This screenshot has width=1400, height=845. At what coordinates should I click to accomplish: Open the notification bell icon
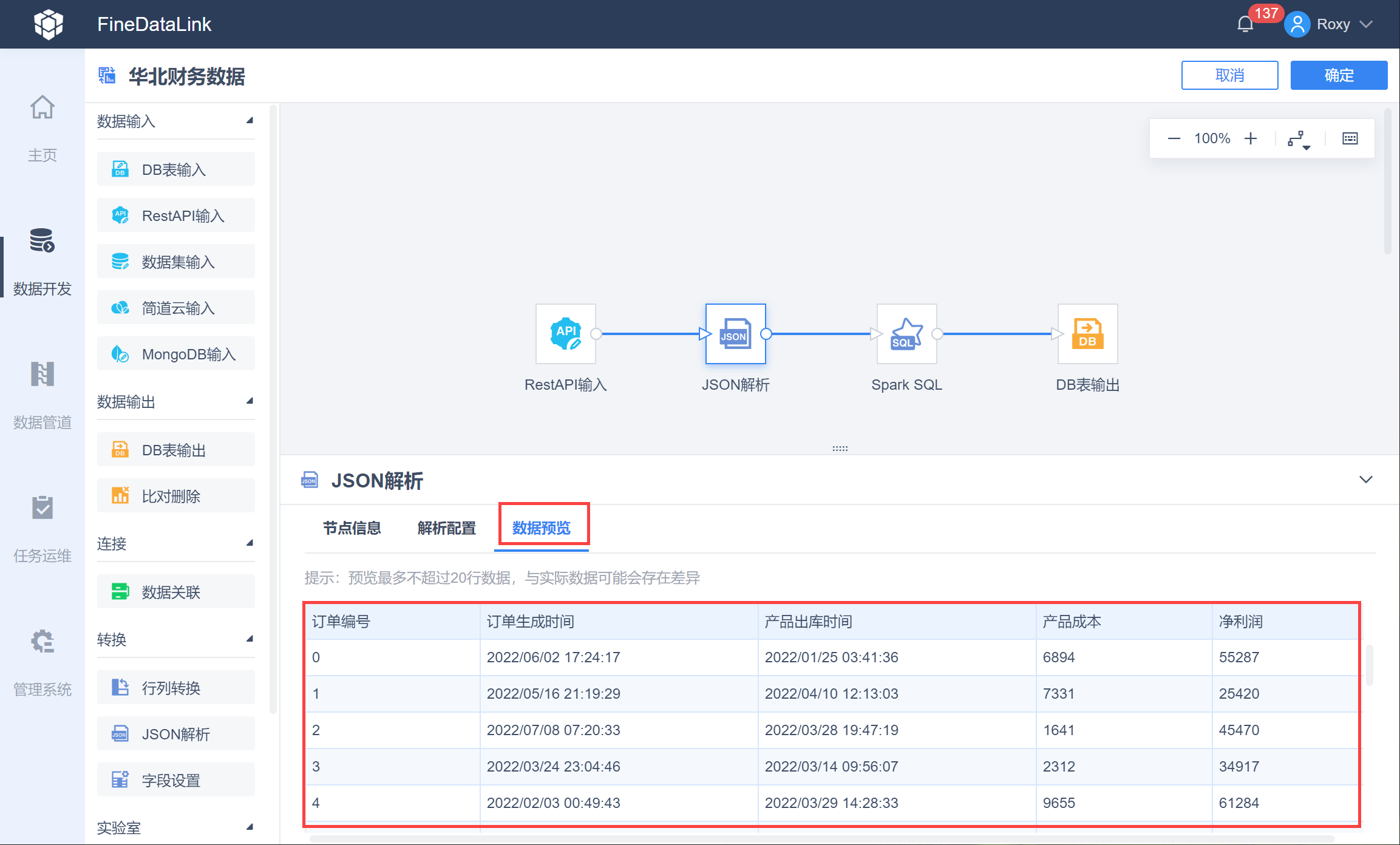coord(1245,24)
